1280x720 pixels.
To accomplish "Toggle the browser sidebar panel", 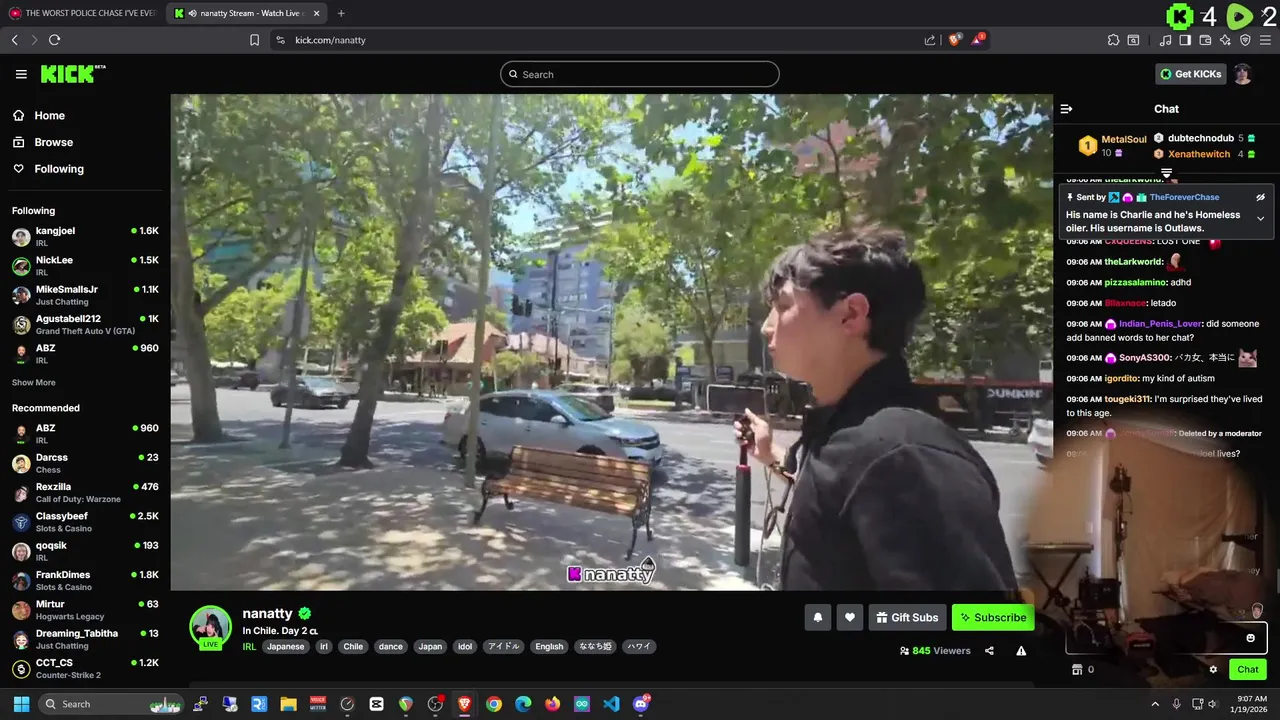I will point(1185,40).
